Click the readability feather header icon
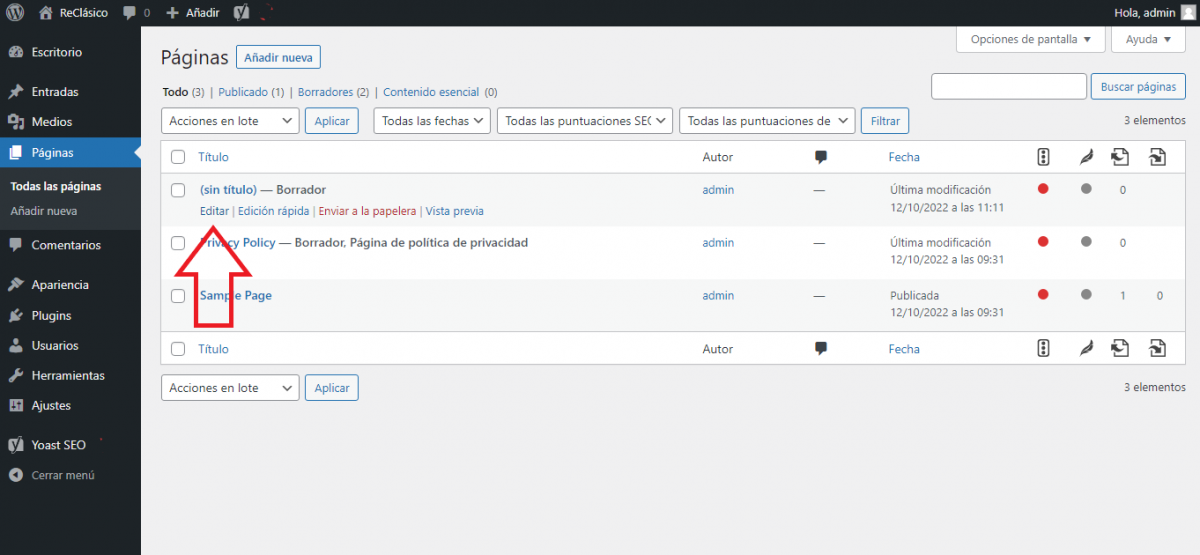Screen dimensions: 1200x555 point(1085,157)
